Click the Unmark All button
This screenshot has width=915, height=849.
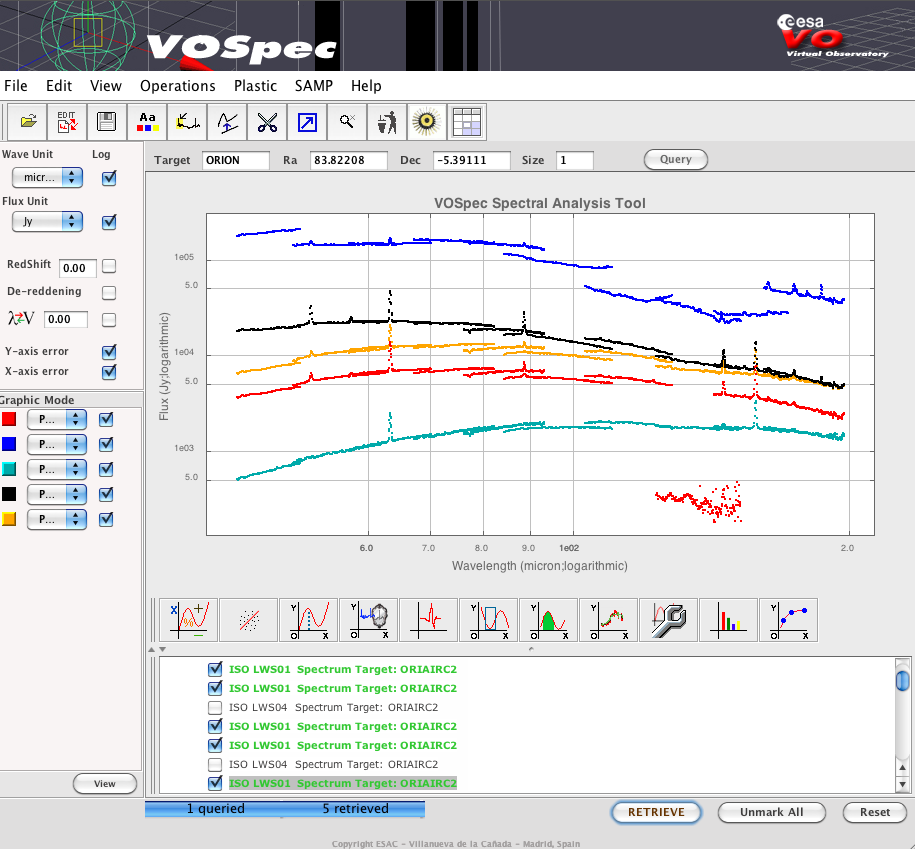(771, 812)
